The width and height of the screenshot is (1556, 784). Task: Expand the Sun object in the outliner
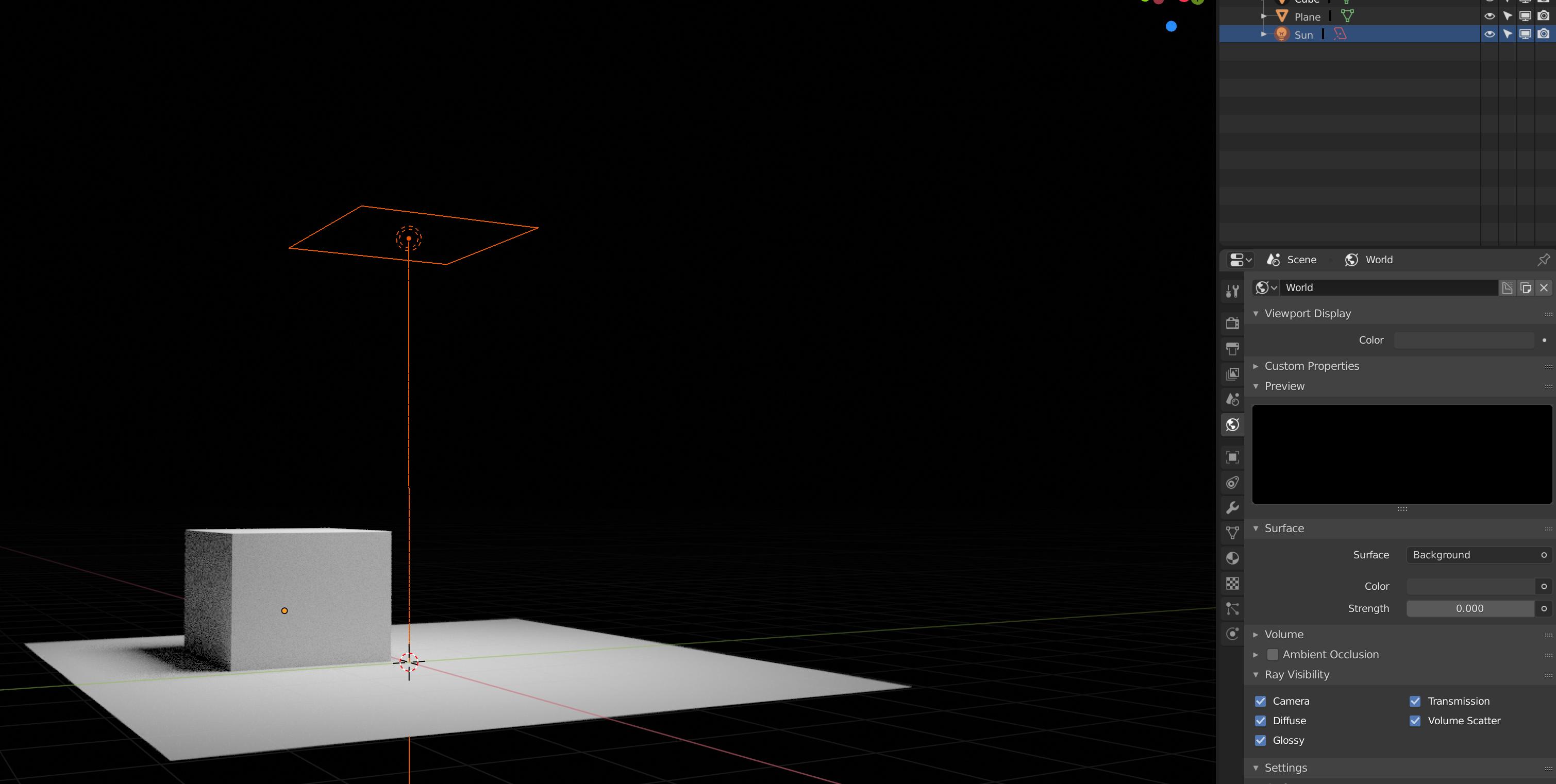click(x=1264, y=35)
